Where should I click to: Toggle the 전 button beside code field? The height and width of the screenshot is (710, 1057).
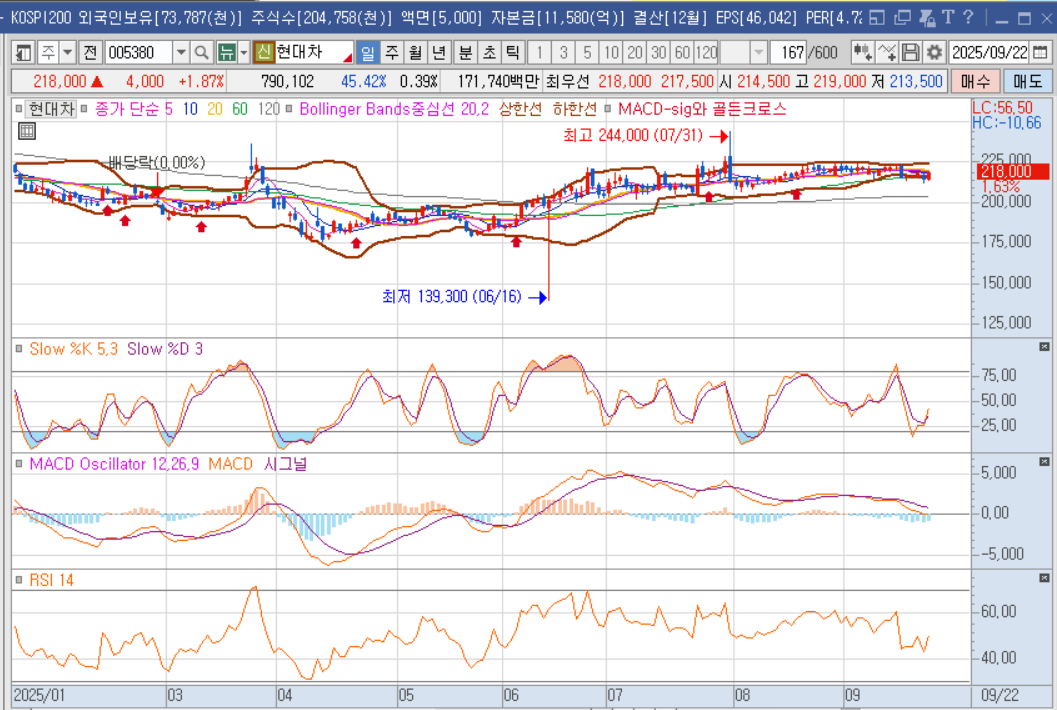pos(90,52)
